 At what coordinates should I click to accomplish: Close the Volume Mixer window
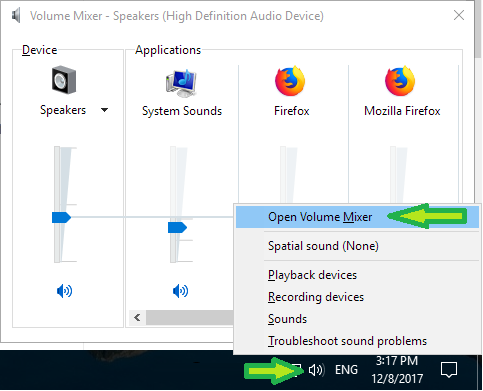click(459, 15)
